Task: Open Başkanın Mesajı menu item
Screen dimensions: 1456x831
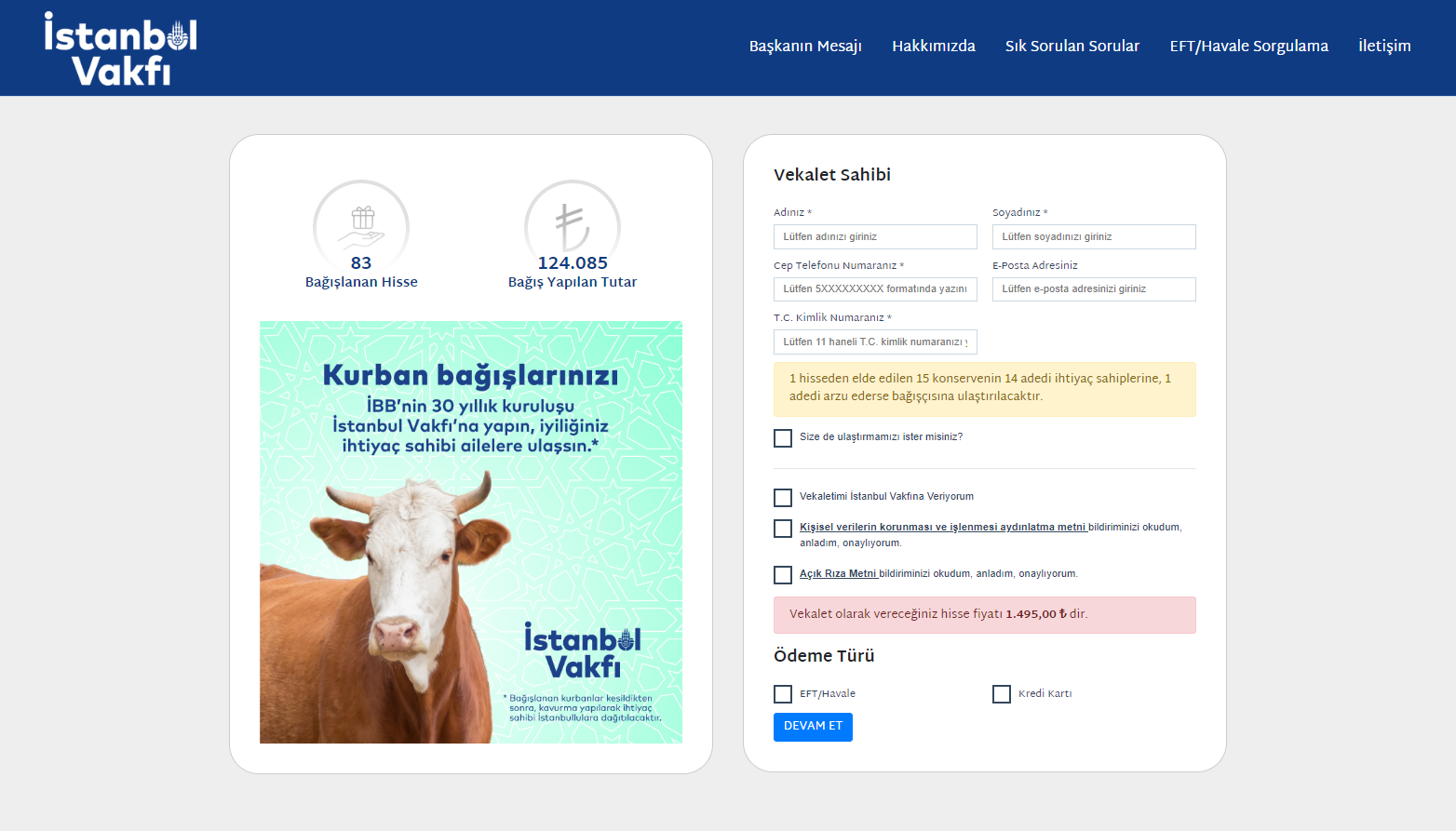Action: click(x=805, y=47)
